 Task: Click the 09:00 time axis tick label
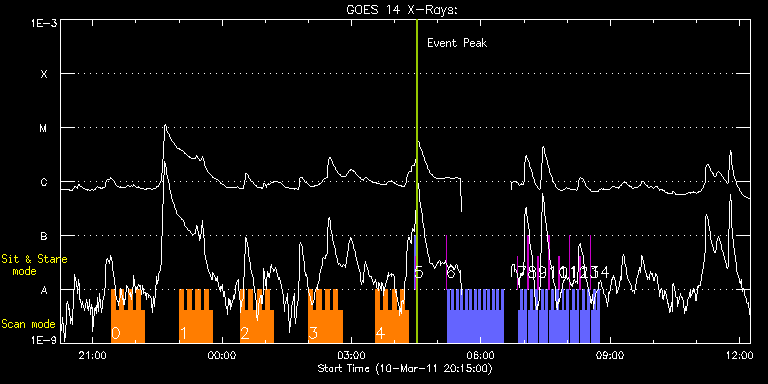[612, 355]
